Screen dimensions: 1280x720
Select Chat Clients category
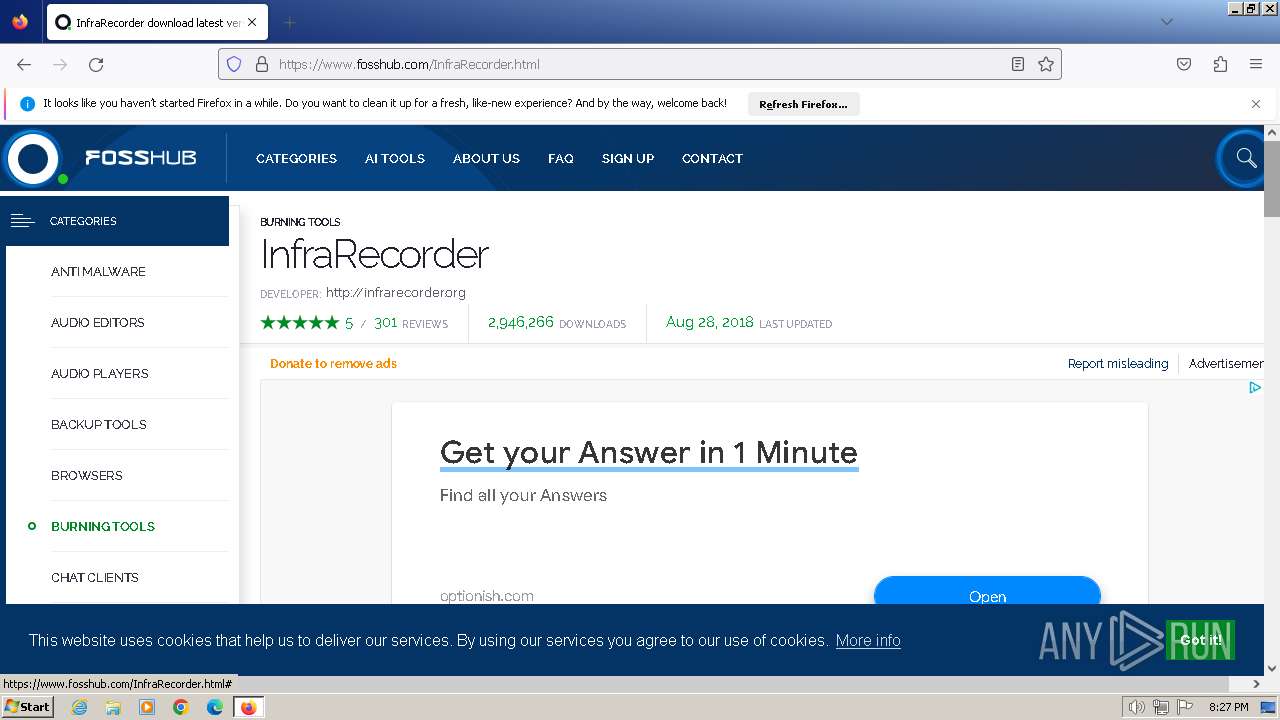pos(94,577)
